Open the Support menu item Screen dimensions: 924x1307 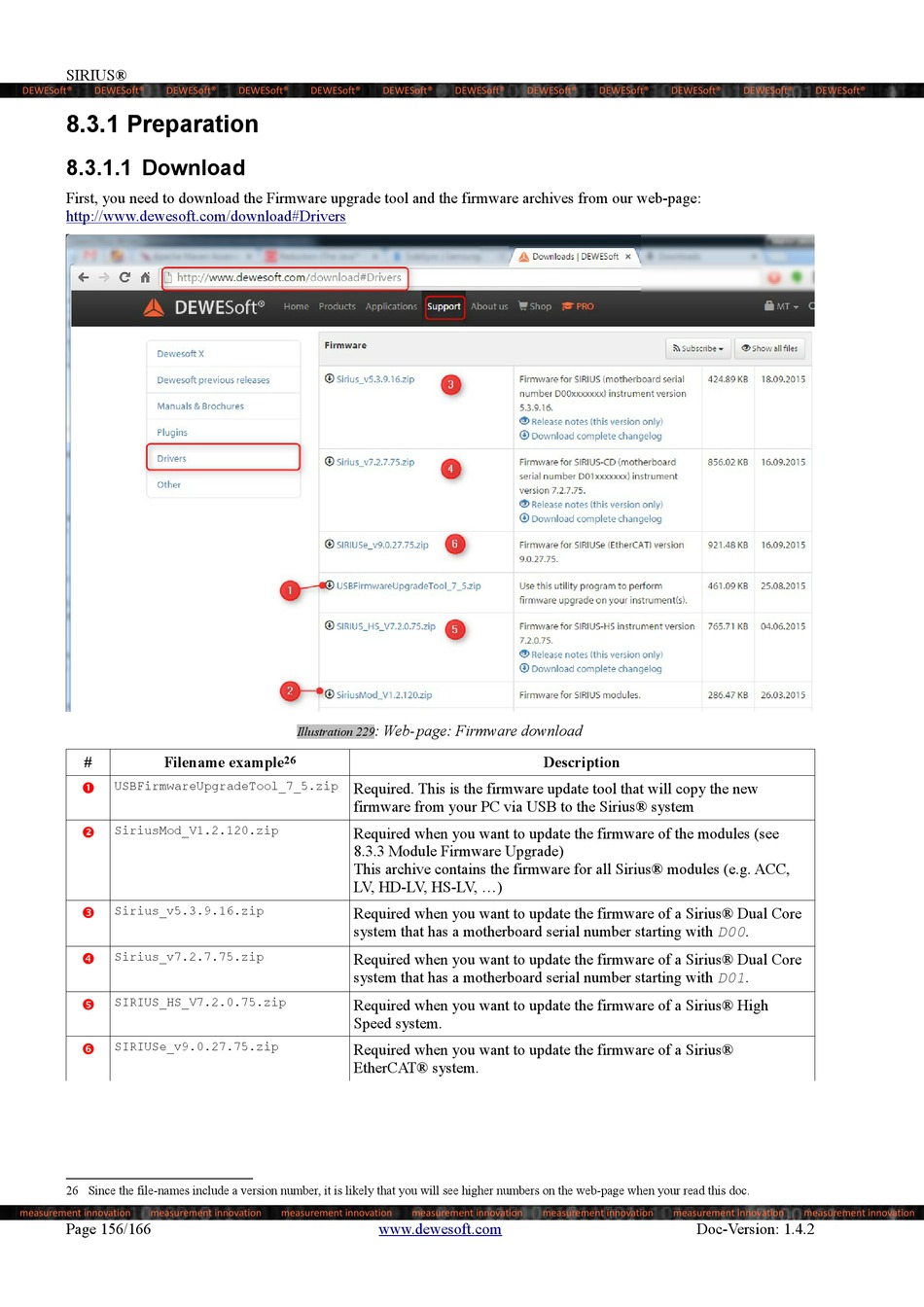(444, 306)
